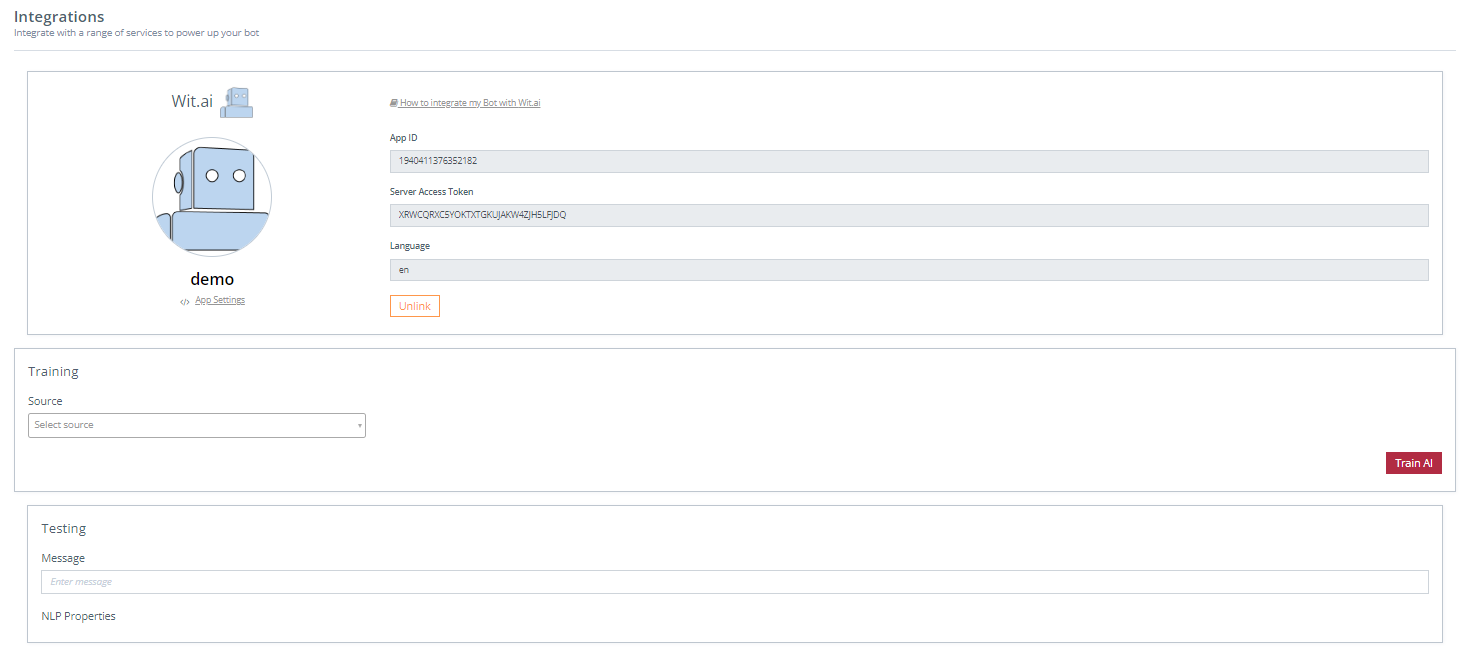Open the Select source dropdown

[x=196, y=425]
